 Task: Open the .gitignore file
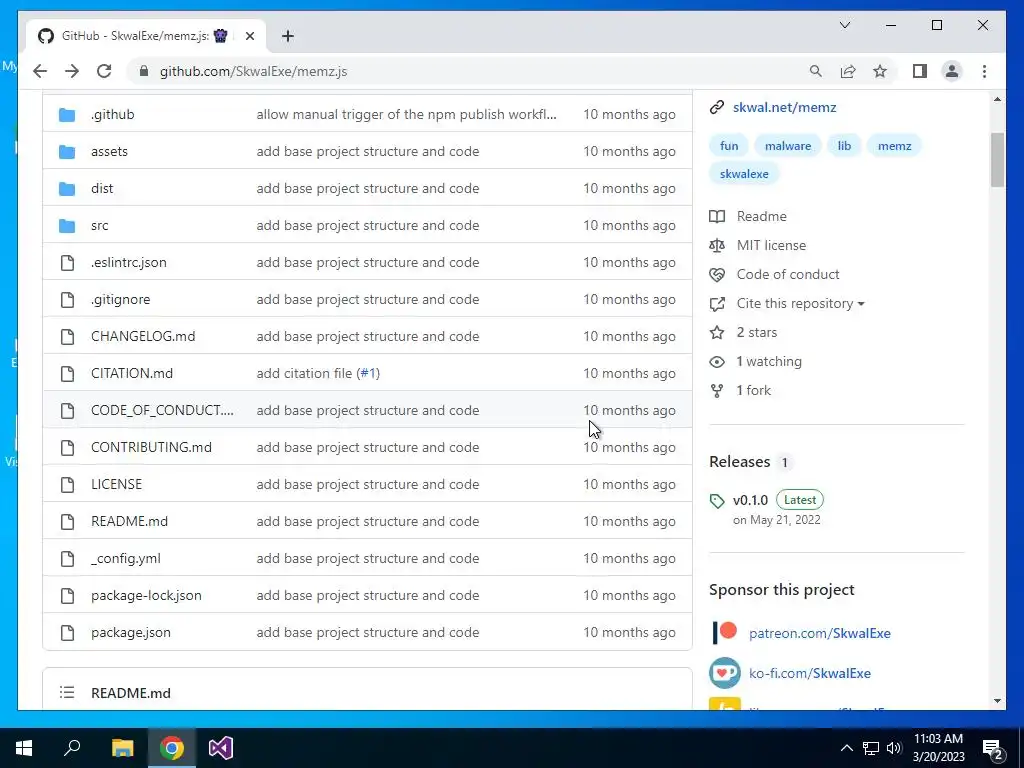pos(120,300)
